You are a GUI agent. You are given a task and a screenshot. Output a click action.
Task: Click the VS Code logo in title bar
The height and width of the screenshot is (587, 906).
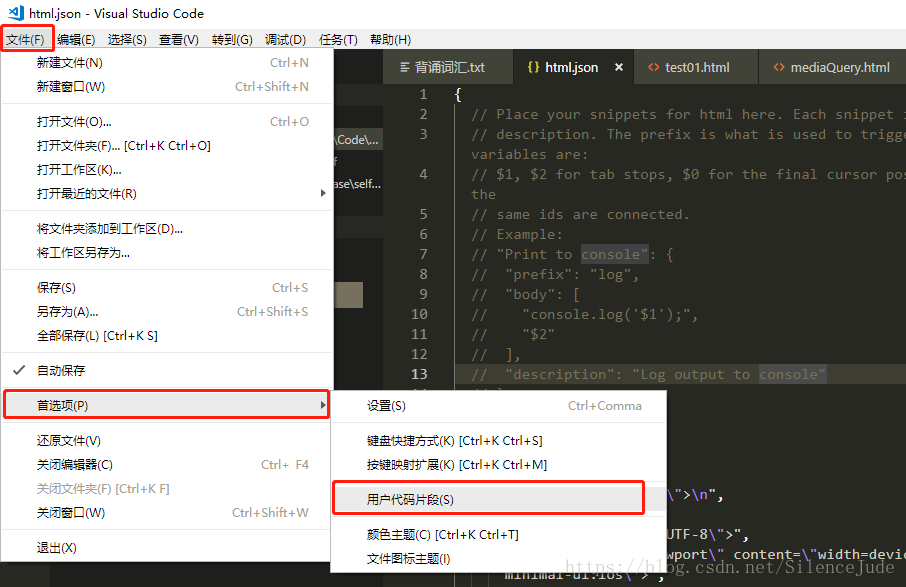16,13
